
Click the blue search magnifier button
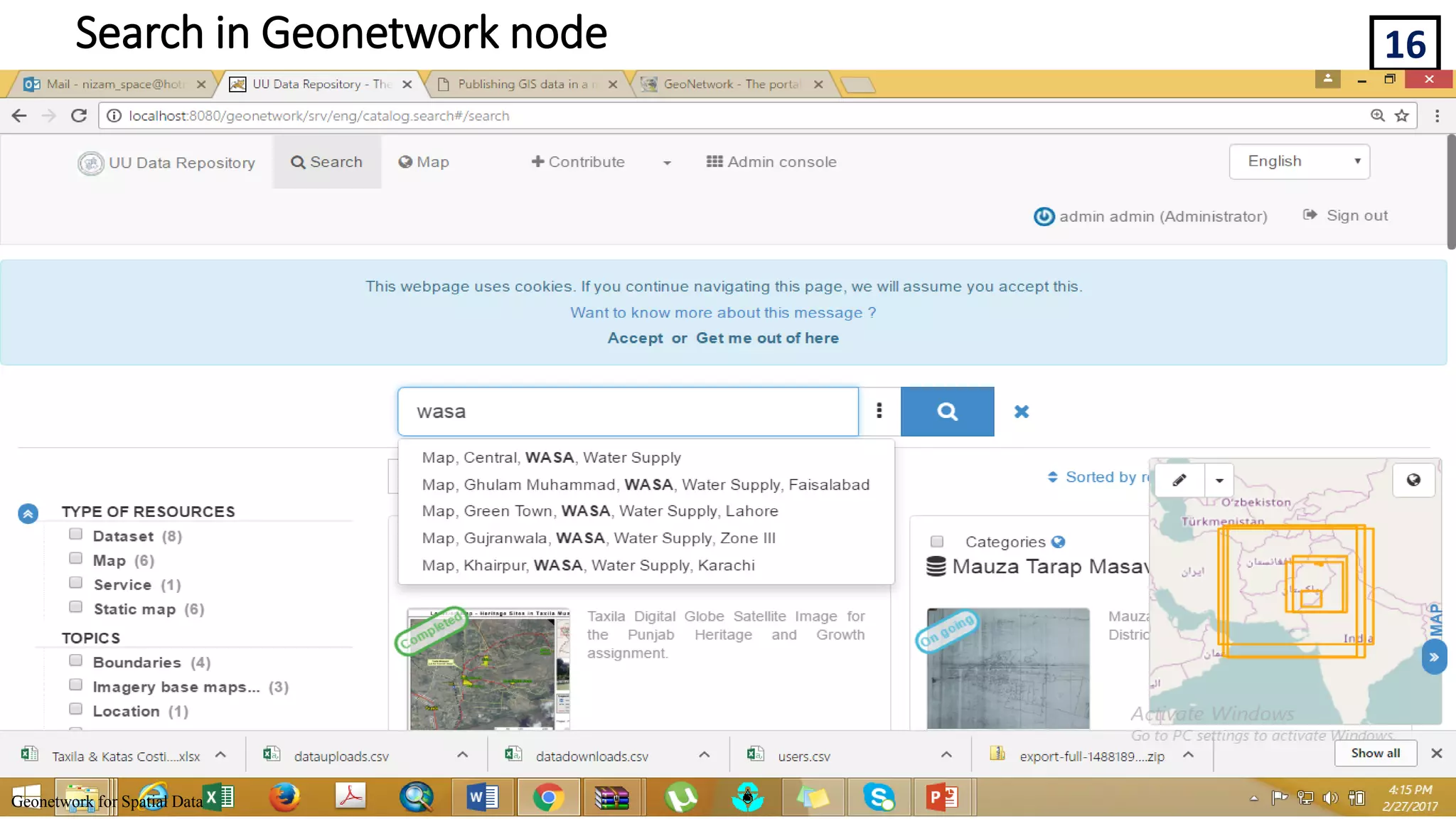click(x=947, y=412)
